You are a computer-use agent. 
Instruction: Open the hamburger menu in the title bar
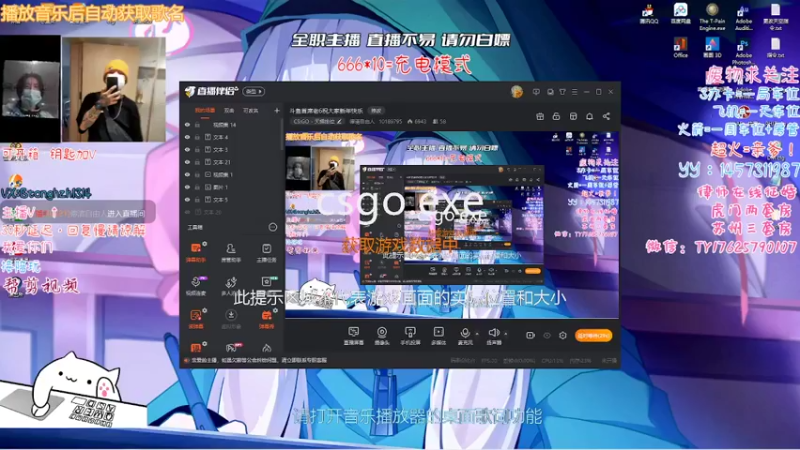(x=574, y=92)
